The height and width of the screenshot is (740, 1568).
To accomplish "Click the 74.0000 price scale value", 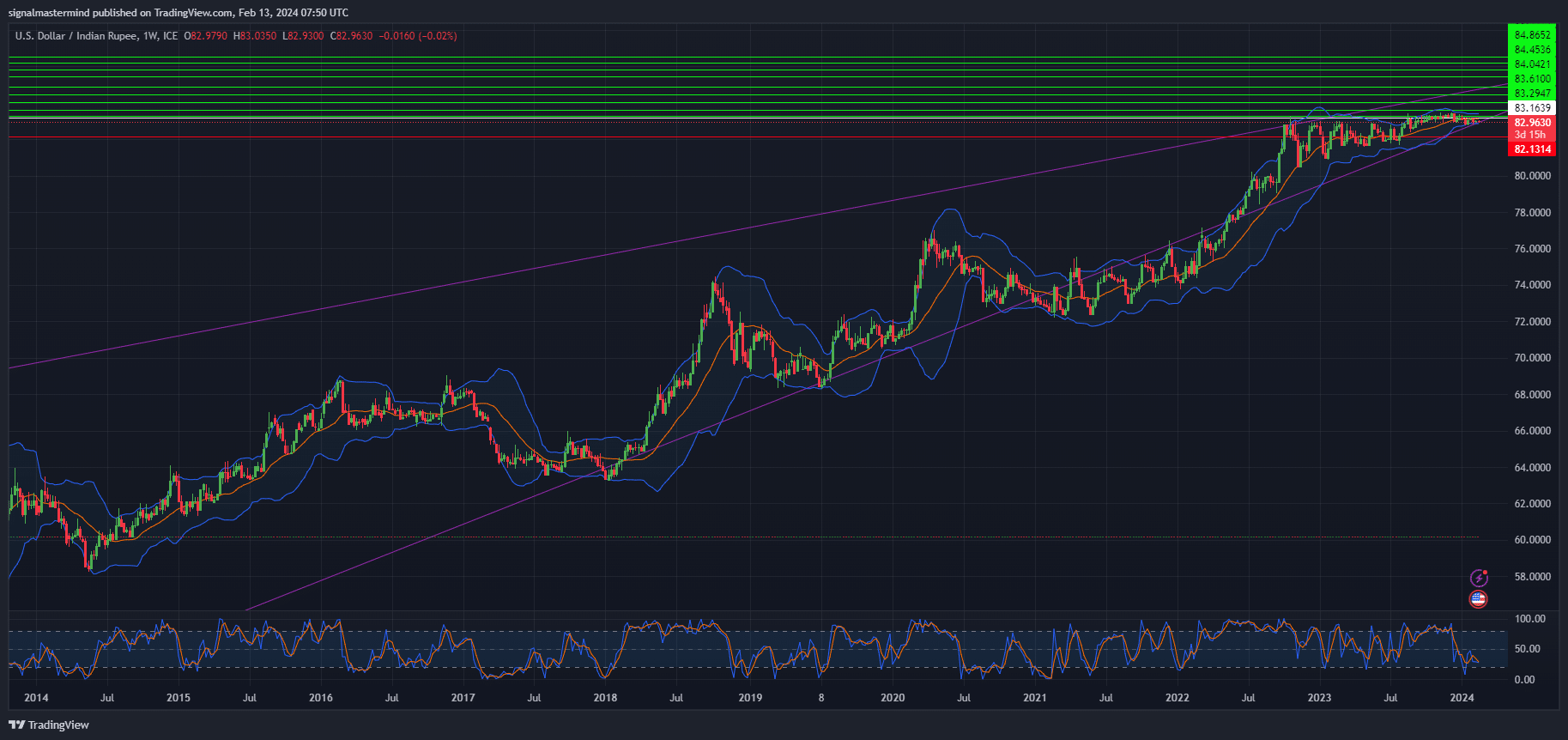I will click(x=1532, y=285).
